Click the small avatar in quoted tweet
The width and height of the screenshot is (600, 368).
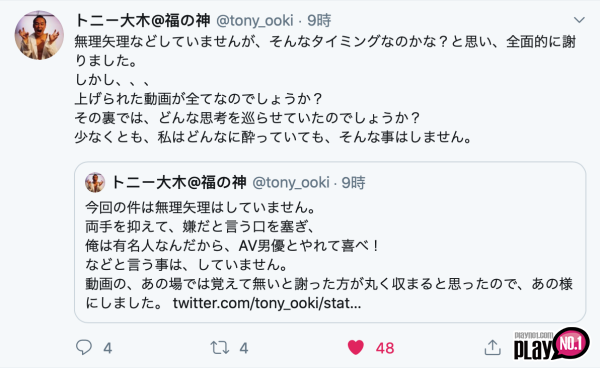[x=95, y=182]
